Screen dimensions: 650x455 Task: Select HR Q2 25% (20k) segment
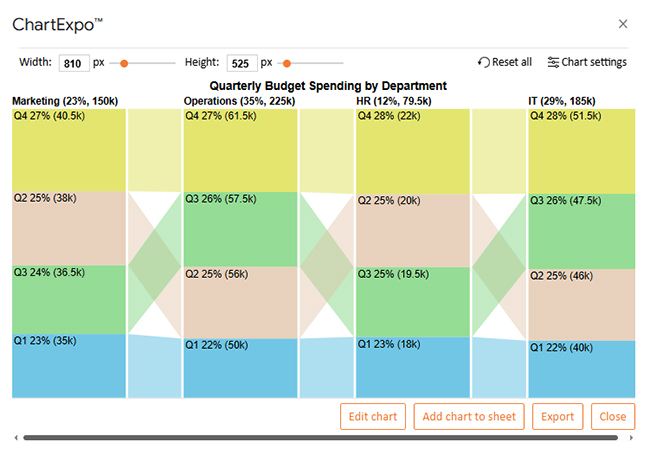click(x=413, y=229)
